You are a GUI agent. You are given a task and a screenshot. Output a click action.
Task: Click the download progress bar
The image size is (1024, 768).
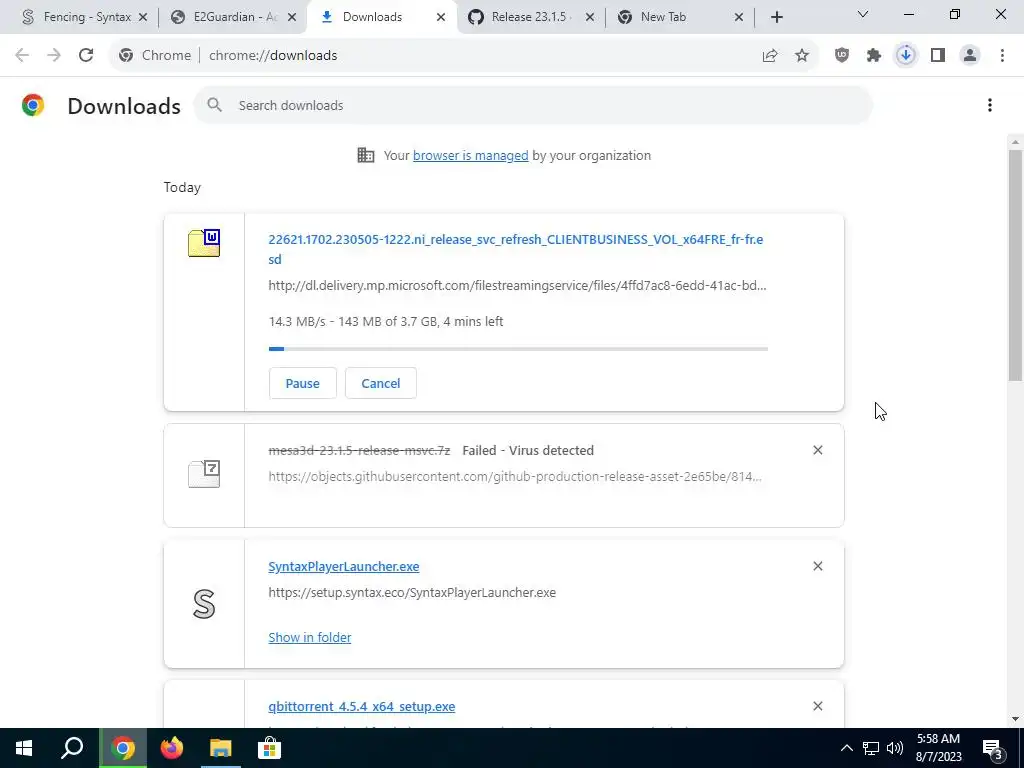[x=518, y=349]
